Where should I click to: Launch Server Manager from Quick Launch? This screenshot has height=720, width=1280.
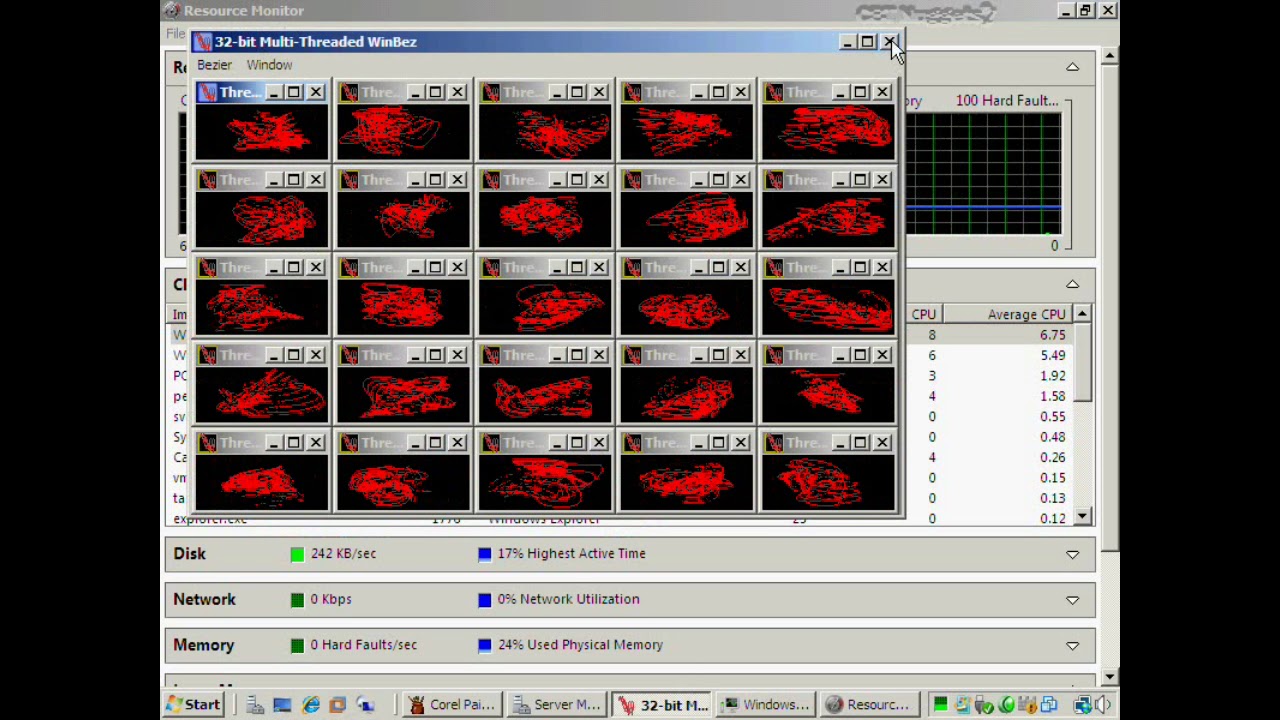click(x=254, y=705)
